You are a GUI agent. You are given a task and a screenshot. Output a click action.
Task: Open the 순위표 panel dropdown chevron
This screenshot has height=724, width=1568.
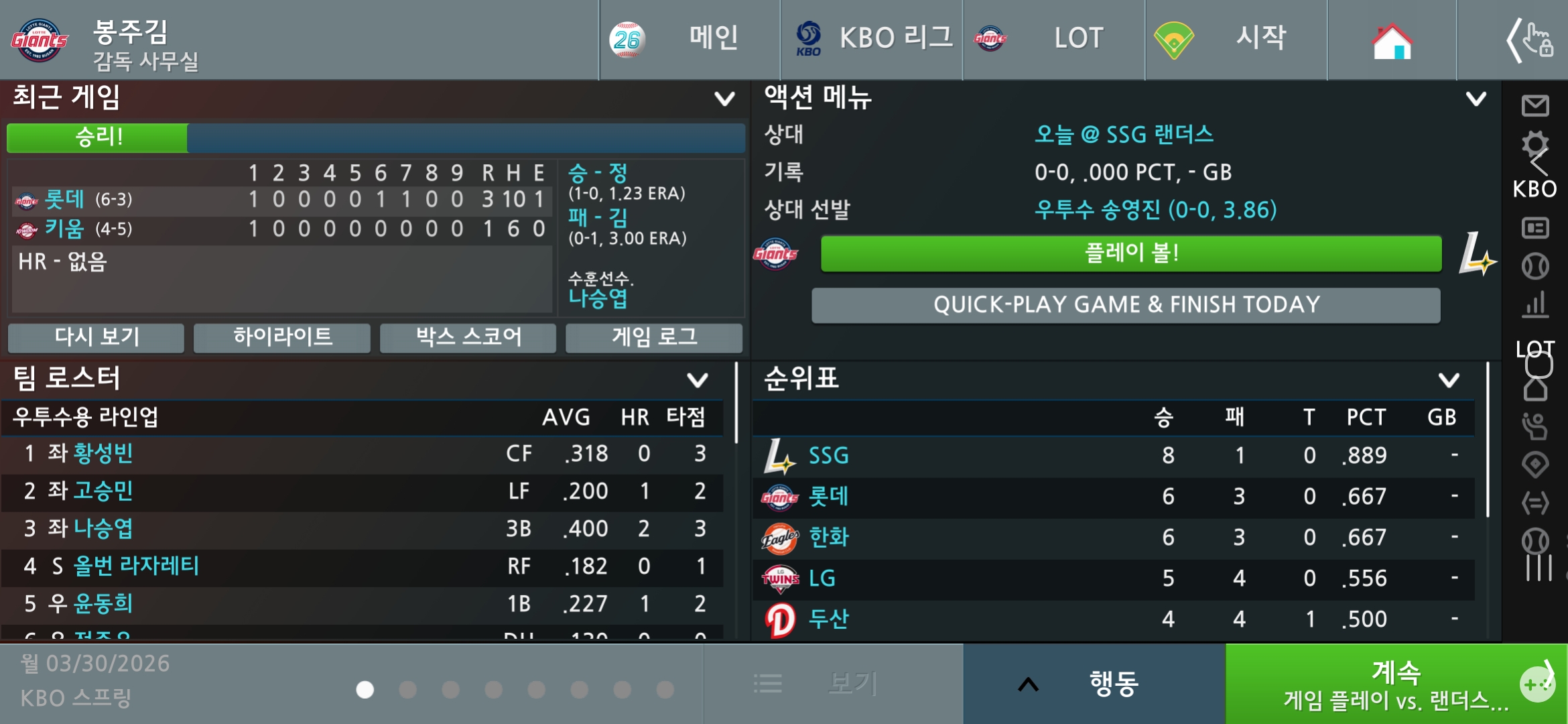[x=1449, y=380]
